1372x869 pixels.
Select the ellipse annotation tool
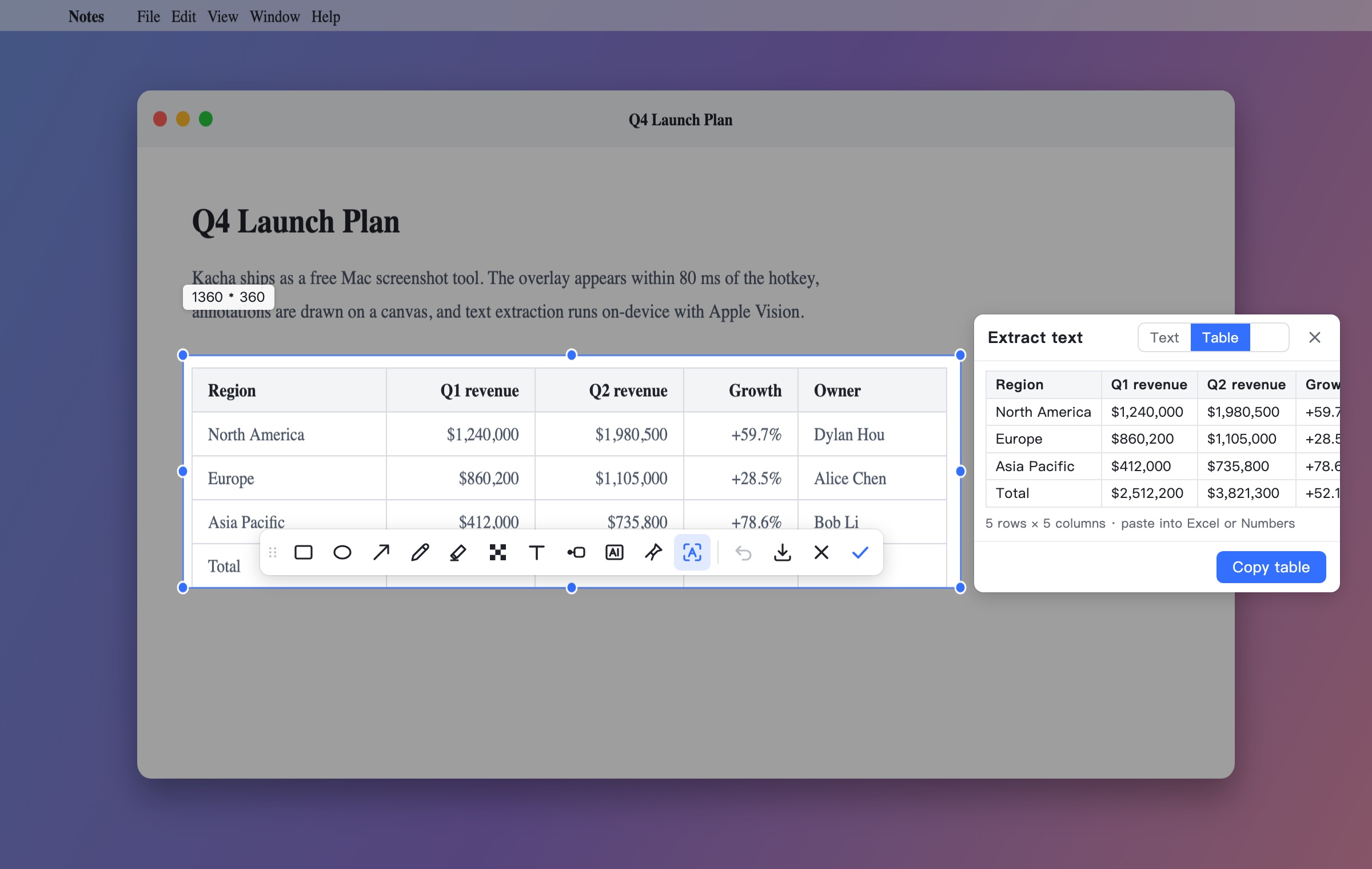tap(342, 552)
